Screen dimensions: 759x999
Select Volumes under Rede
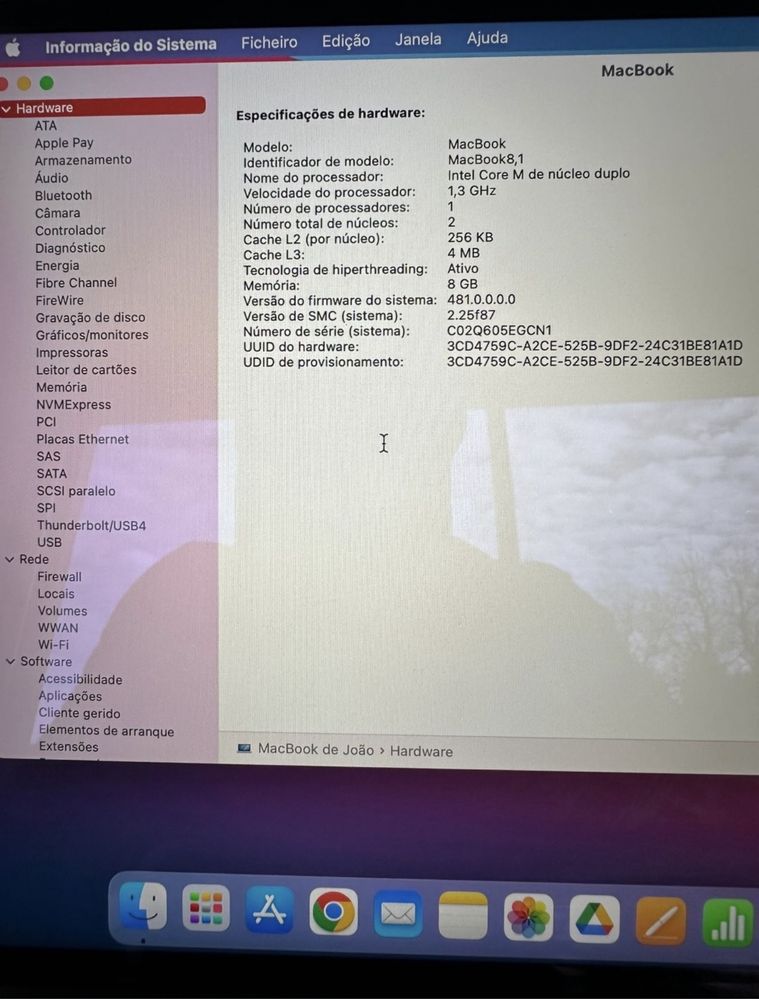[62, 611]
